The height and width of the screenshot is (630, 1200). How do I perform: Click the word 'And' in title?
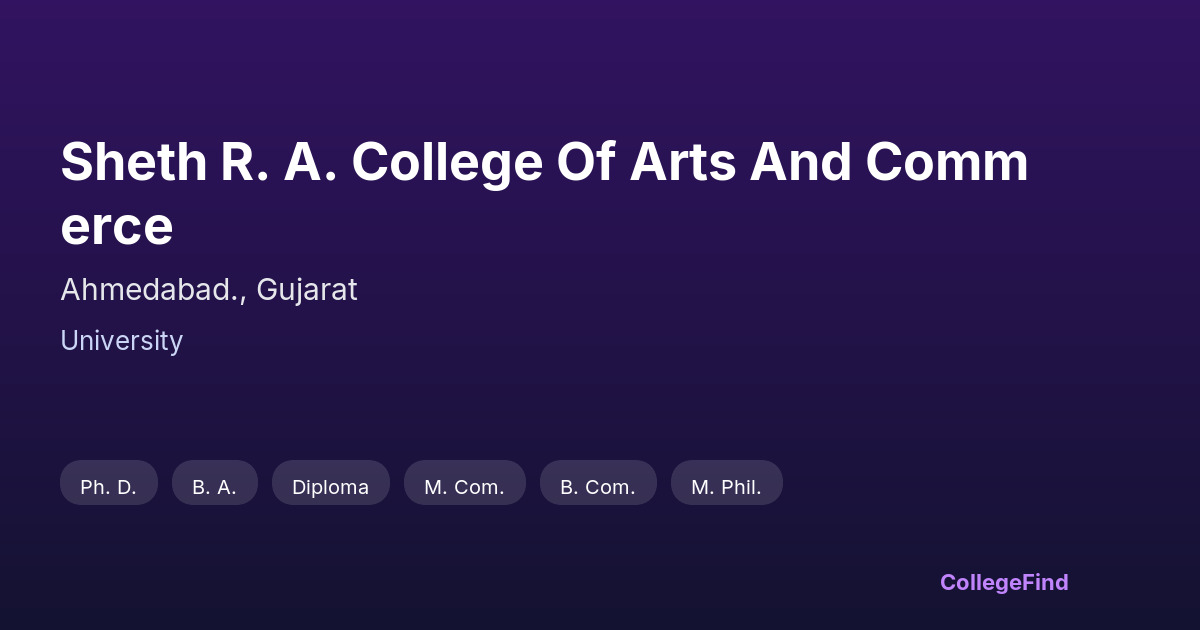799,163
